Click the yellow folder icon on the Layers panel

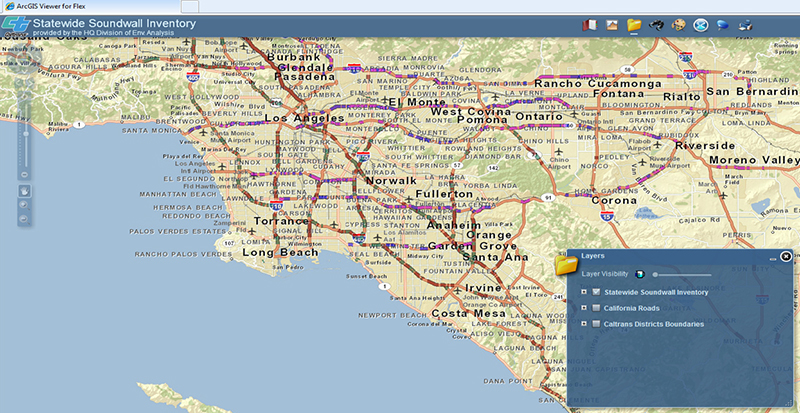tap(567, 265)
